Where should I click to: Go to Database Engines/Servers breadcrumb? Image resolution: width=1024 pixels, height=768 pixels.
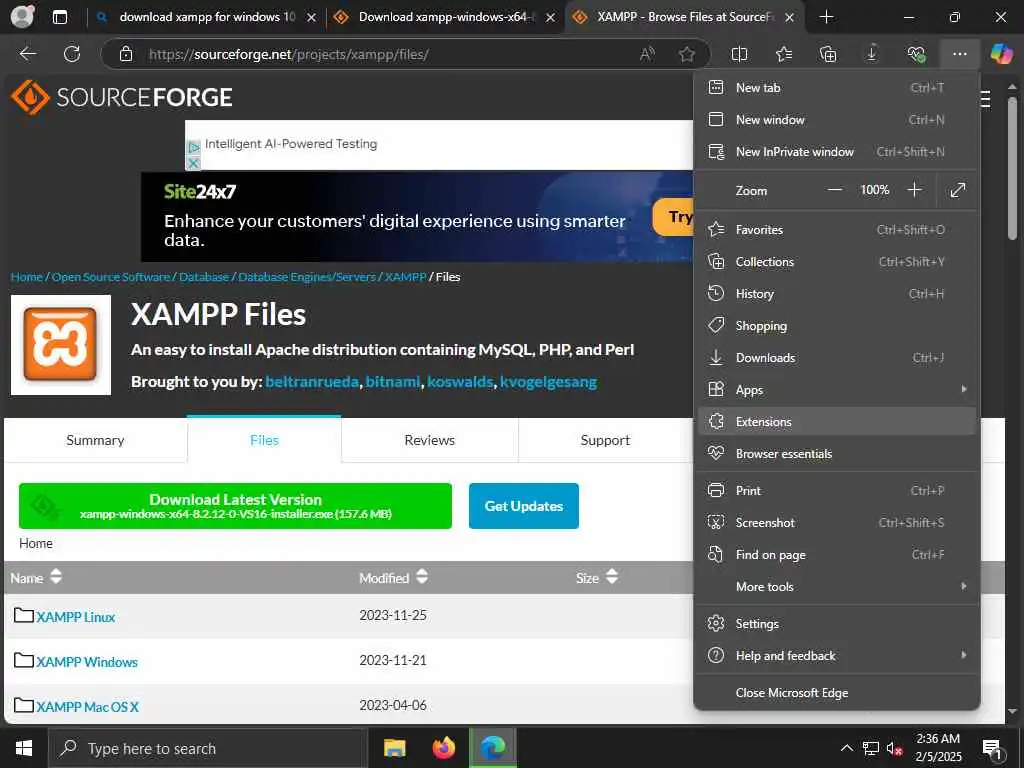[307, 277]
